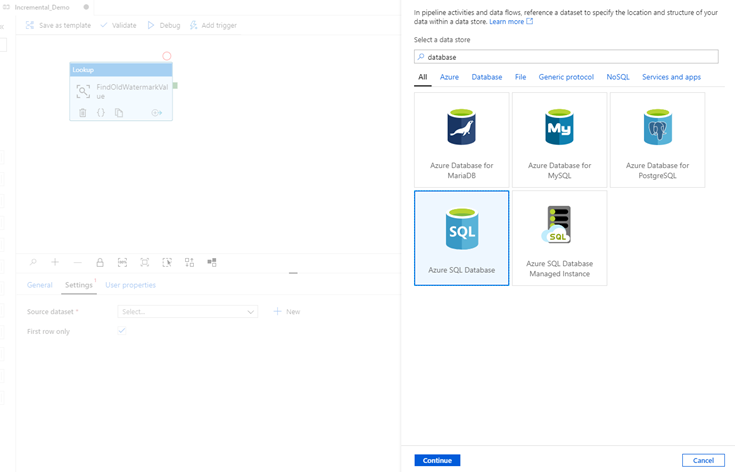Click the rightmost canvas layout icon
This screenshot has height=472, width=735.
(x=212, y=262)
